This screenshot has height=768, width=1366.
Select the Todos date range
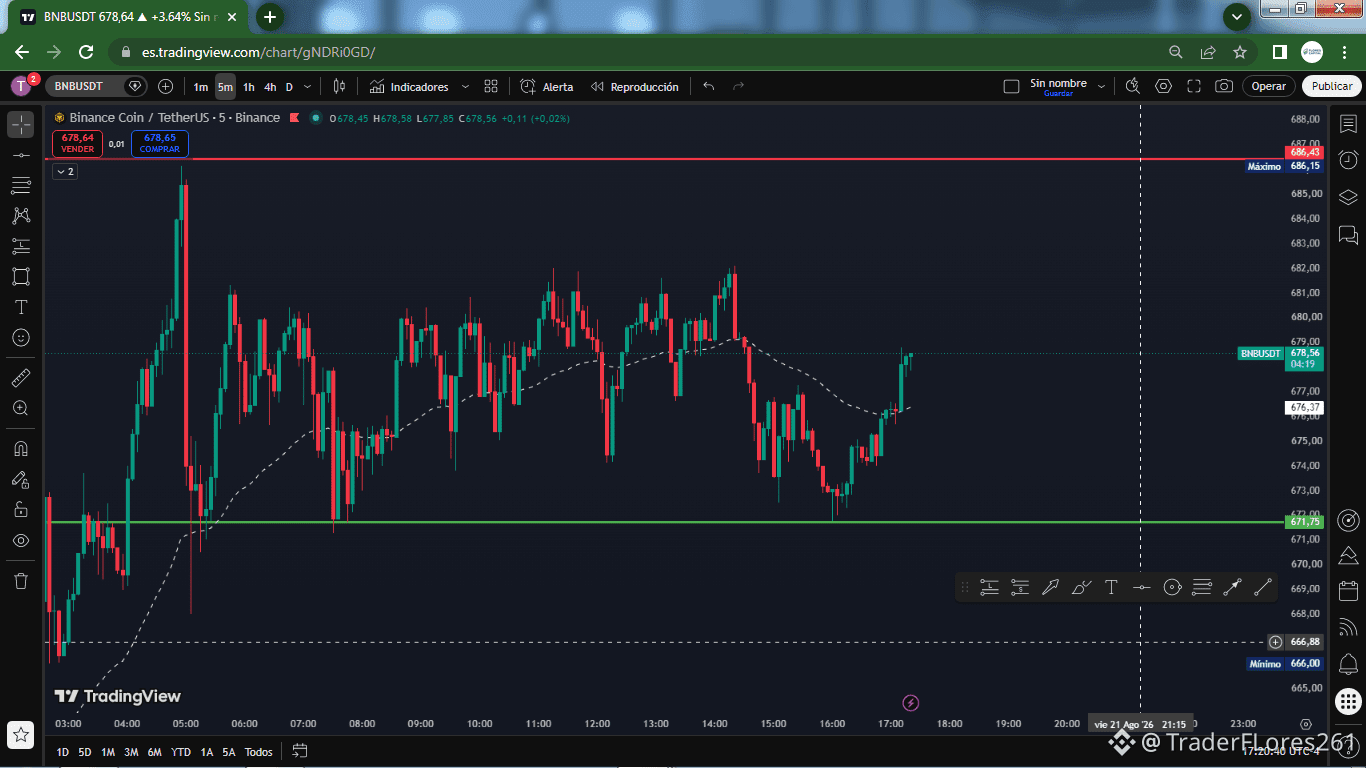click(258, 752)
